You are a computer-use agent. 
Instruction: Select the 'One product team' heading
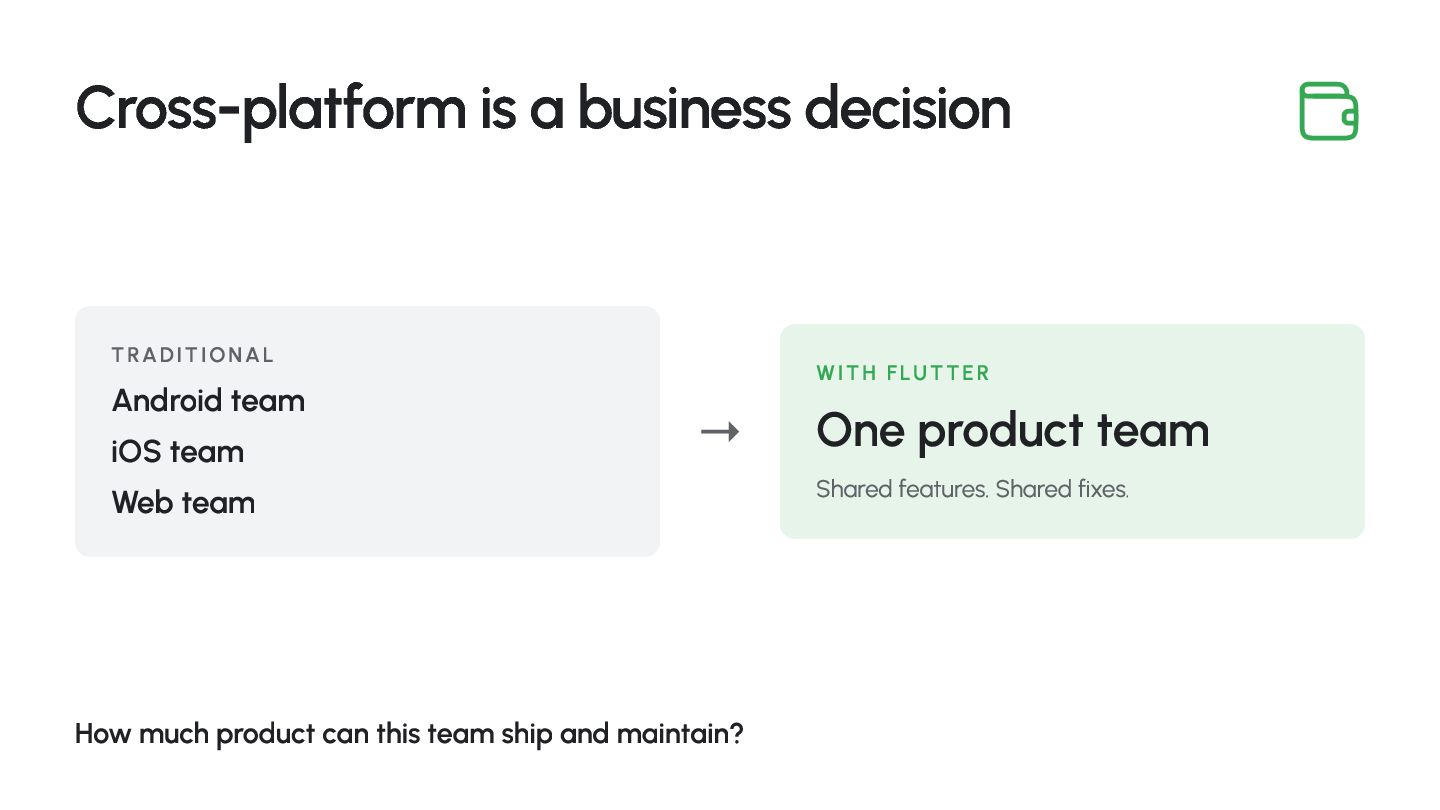pyautogui.click(x=1013, y=431)
